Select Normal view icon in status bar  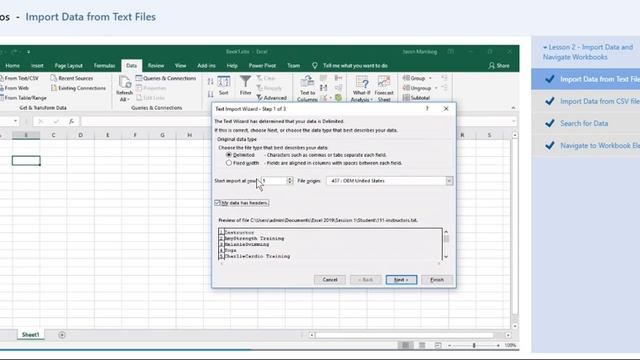pyautogui.click(x=405, y=345)
